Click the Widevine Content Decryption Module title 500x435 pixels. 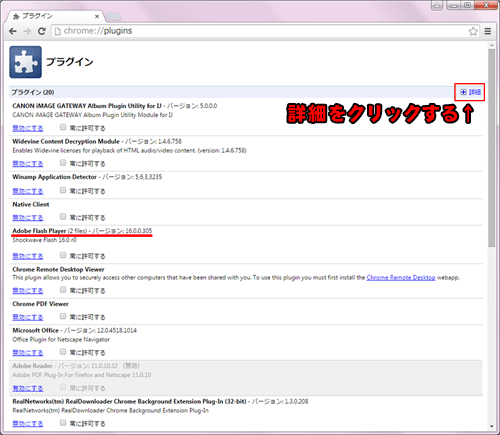pos(66,141)
